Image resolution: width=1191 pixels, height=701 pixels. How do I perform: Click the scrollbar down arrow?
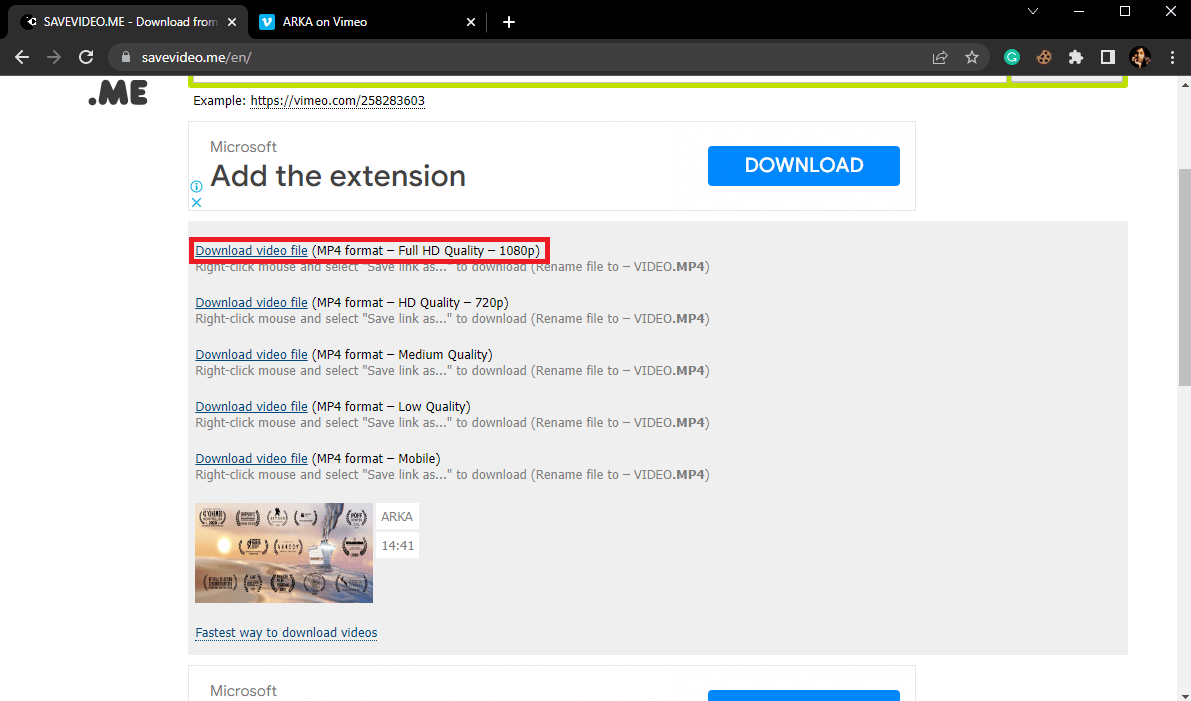pos(1184,696)
